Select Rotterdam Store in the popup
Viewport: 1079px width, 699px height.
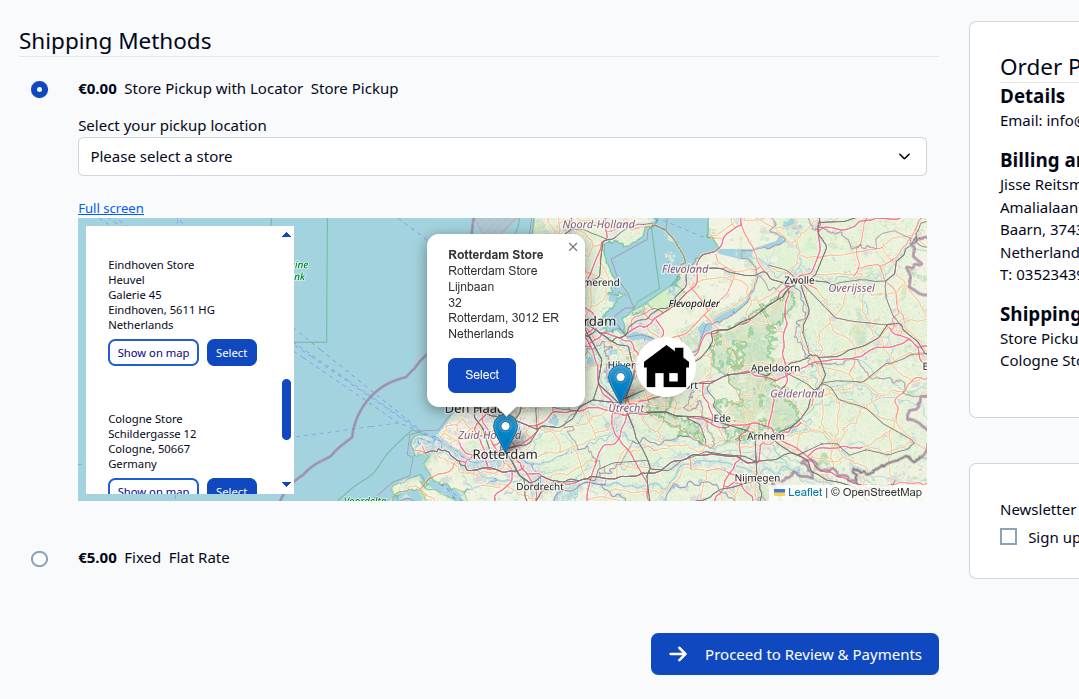coord(482,375)
